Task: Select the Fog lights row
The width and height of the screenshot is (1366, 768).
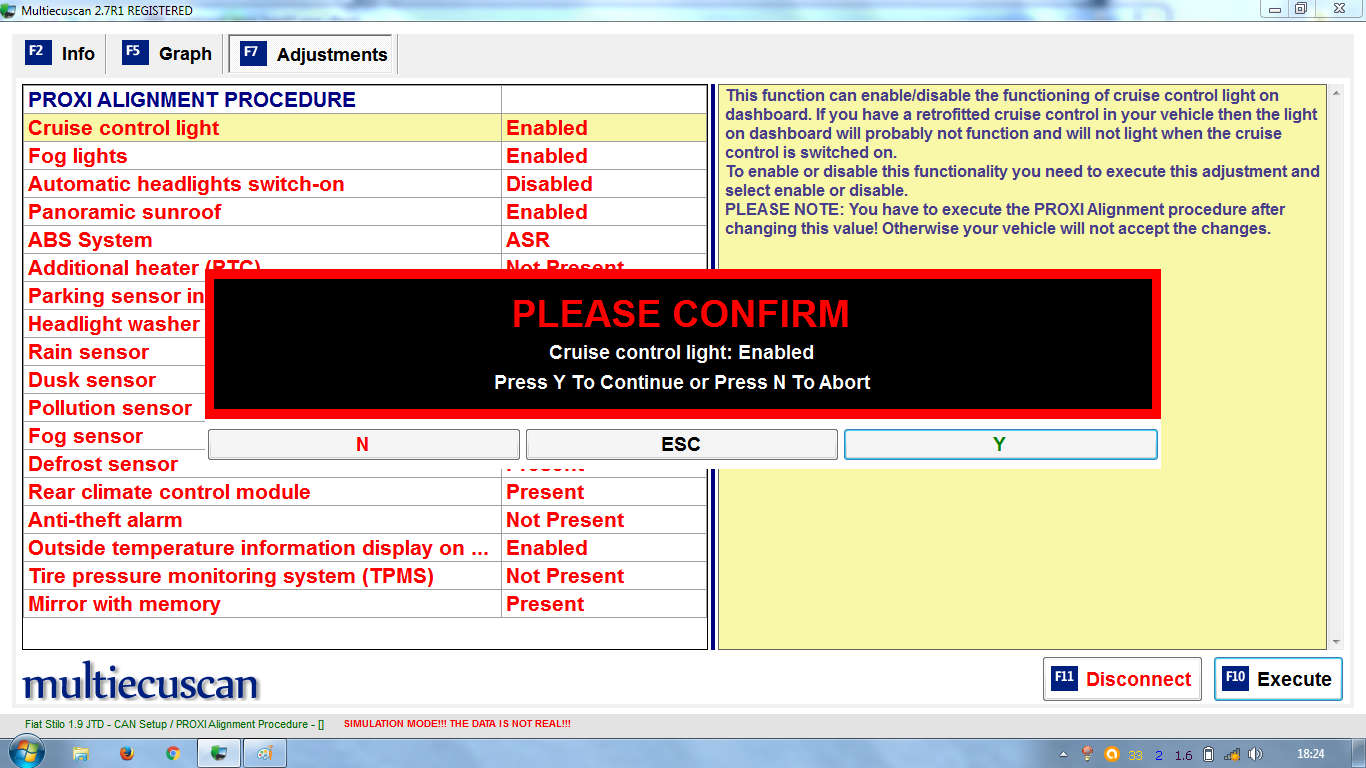Action: [x=78, y=156]
